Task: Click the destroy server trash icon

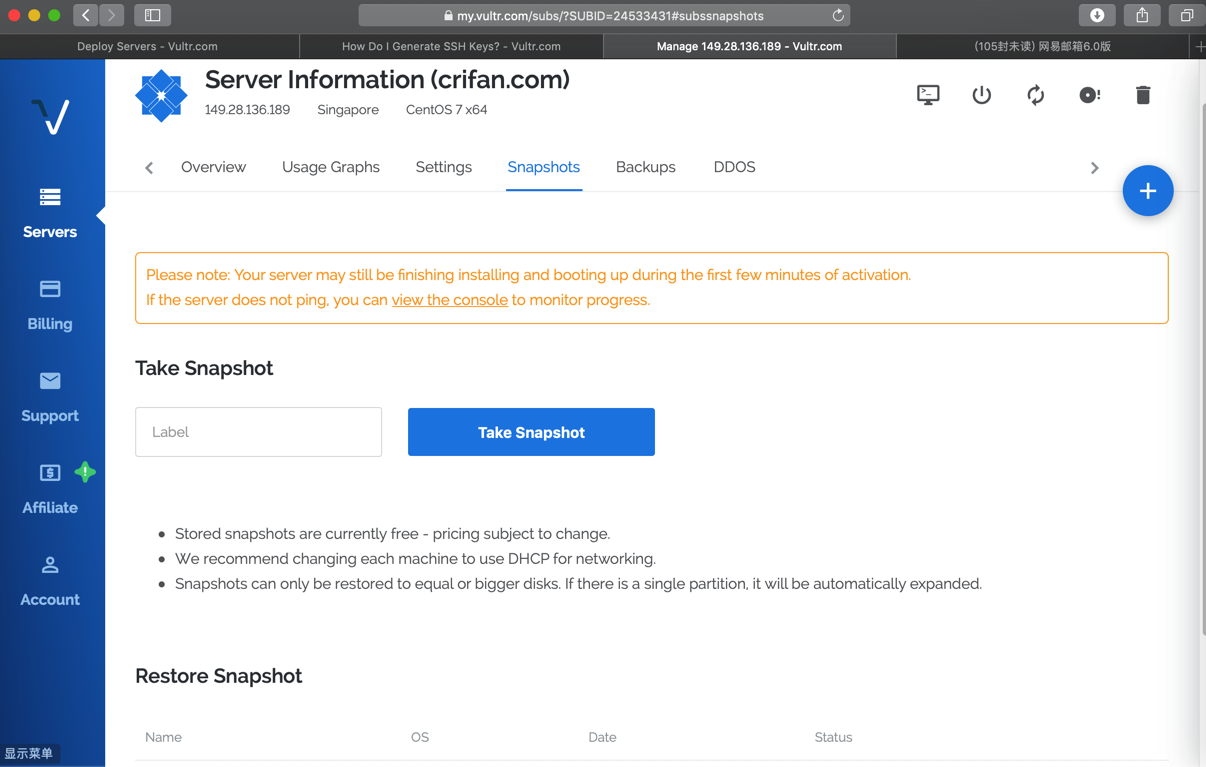Action: coord(1143,95)
